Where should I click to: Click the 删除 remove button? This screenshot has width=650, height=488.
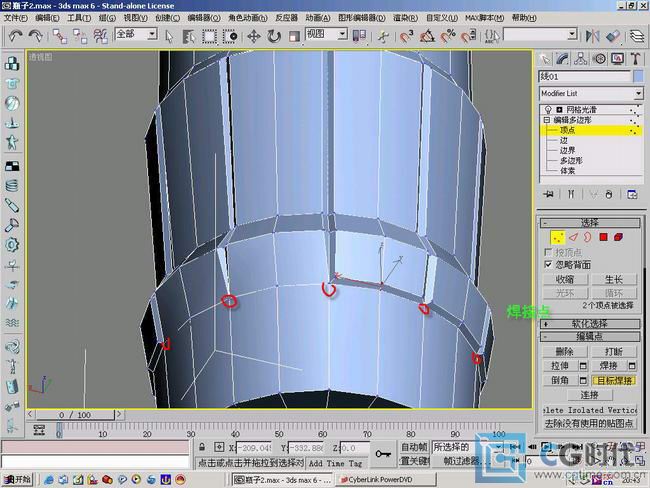[565, 352]
